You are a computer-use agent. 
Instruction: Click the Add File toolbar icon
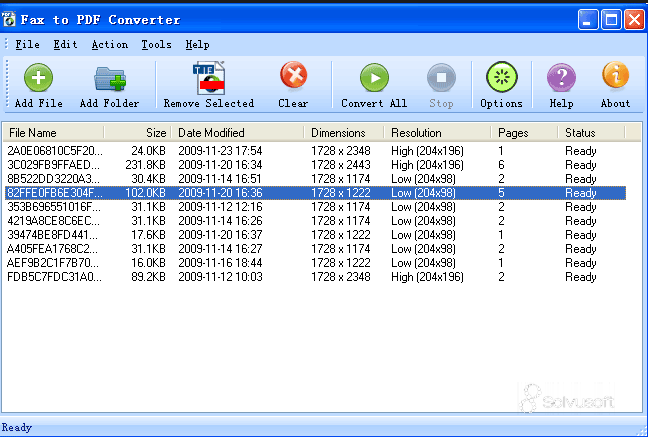pos(38,77)
